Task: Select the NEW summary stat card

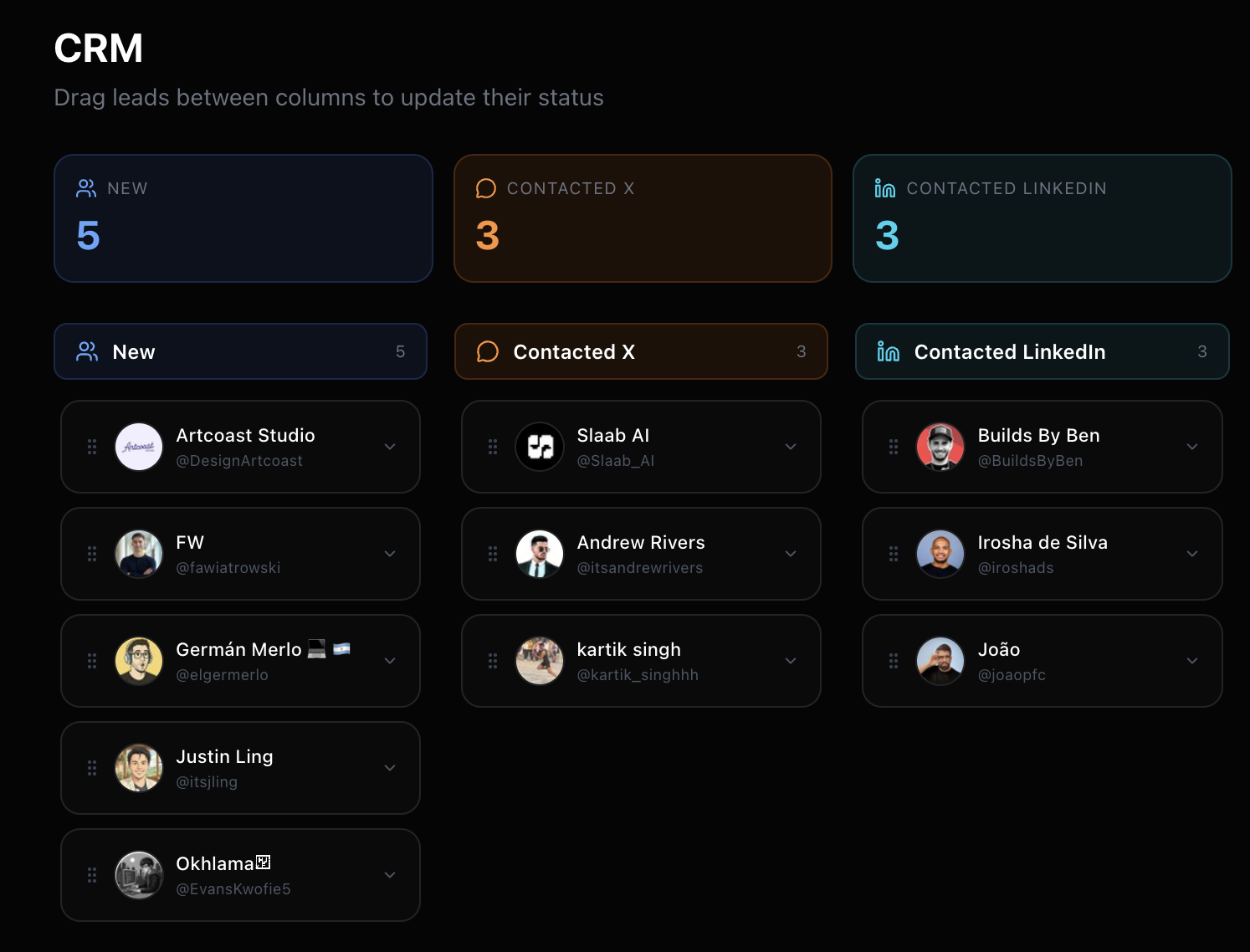Action: (x=243, y=218)
